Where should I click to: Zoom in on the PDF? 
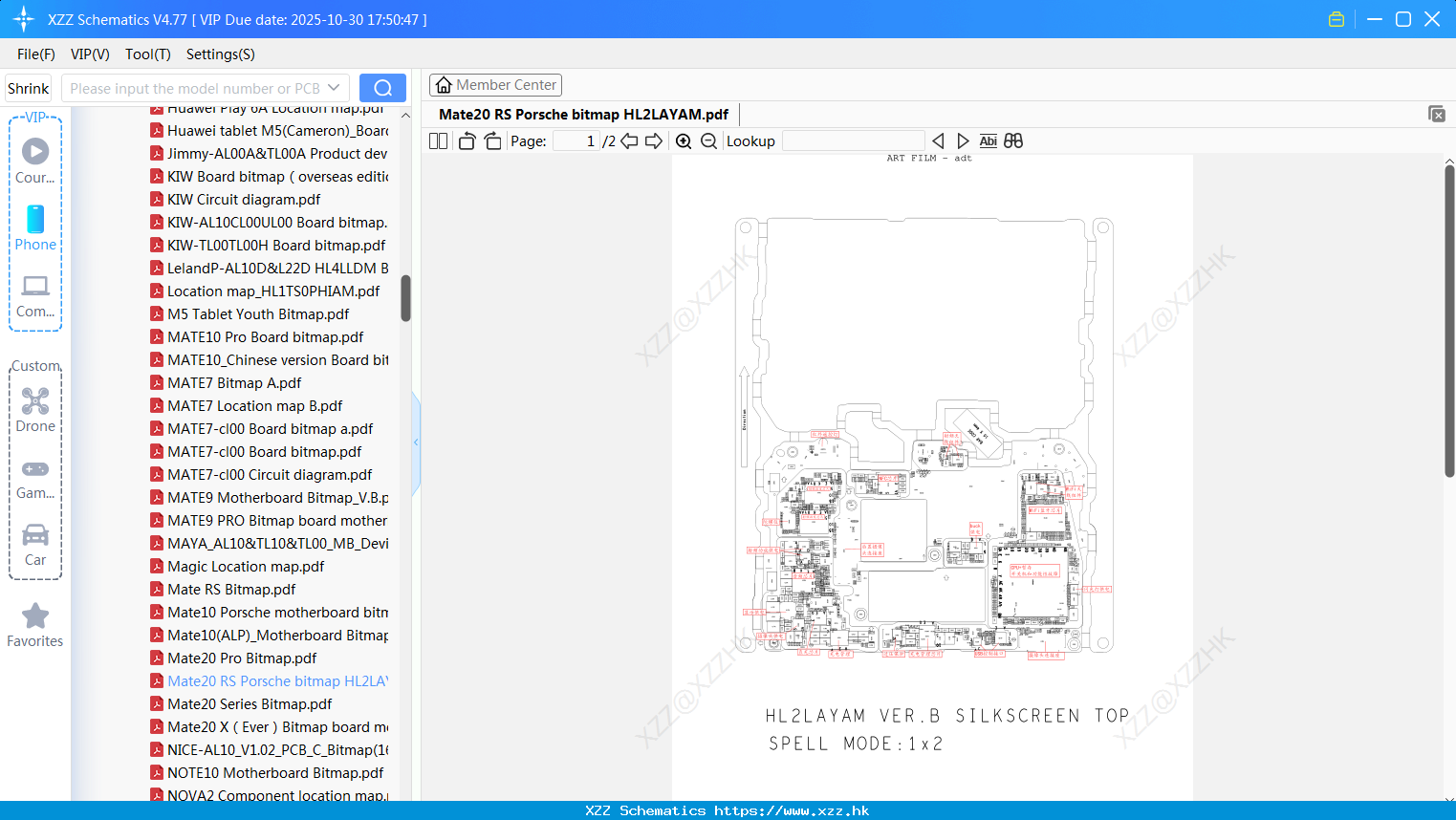(684, 140)
